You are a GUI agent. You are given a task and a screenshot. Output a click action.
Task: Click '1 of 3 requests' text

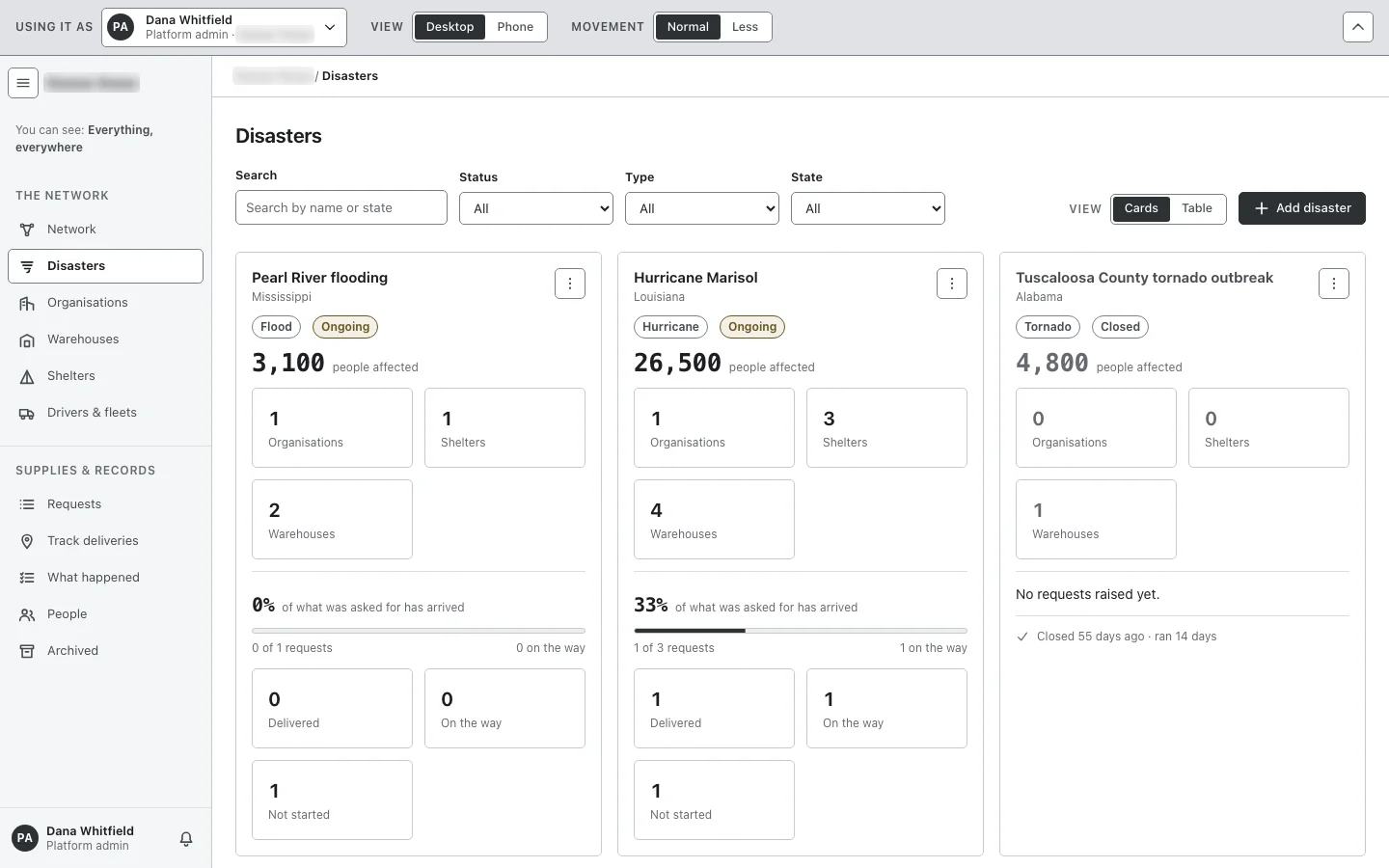point(674,648)
